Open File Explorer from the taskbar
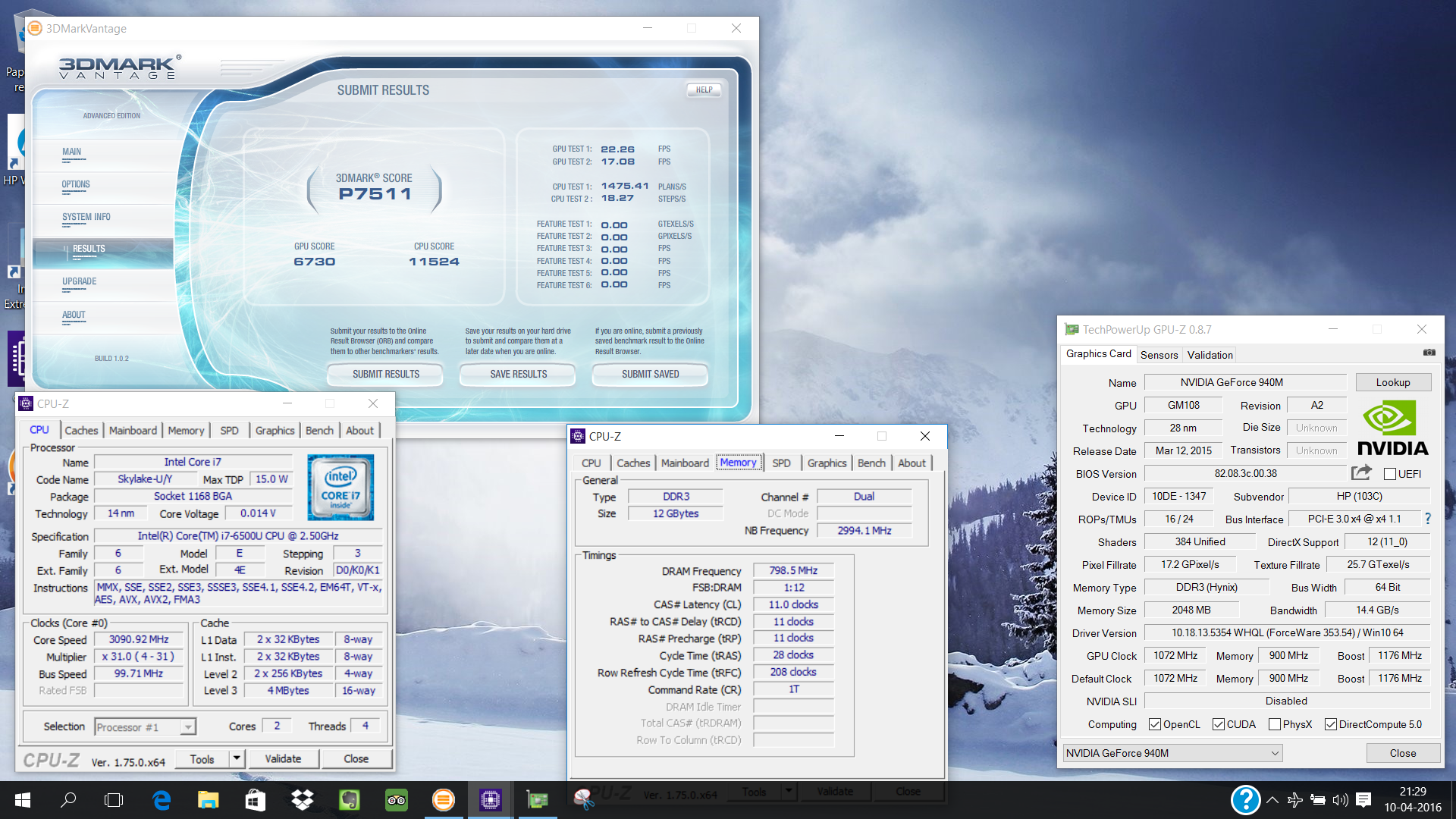Screen dimensions: 1456x819 pos(208,800)
